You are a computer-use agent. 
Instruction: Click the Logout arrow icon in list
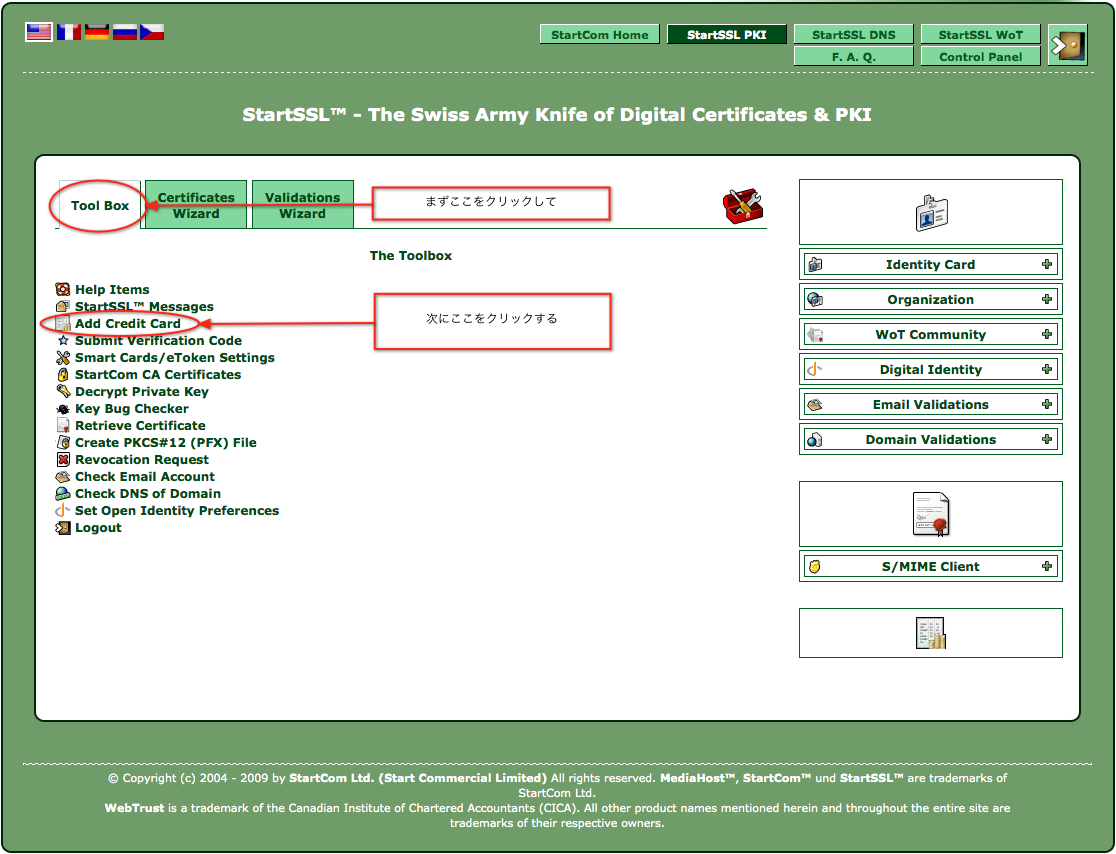pos(63,527)
